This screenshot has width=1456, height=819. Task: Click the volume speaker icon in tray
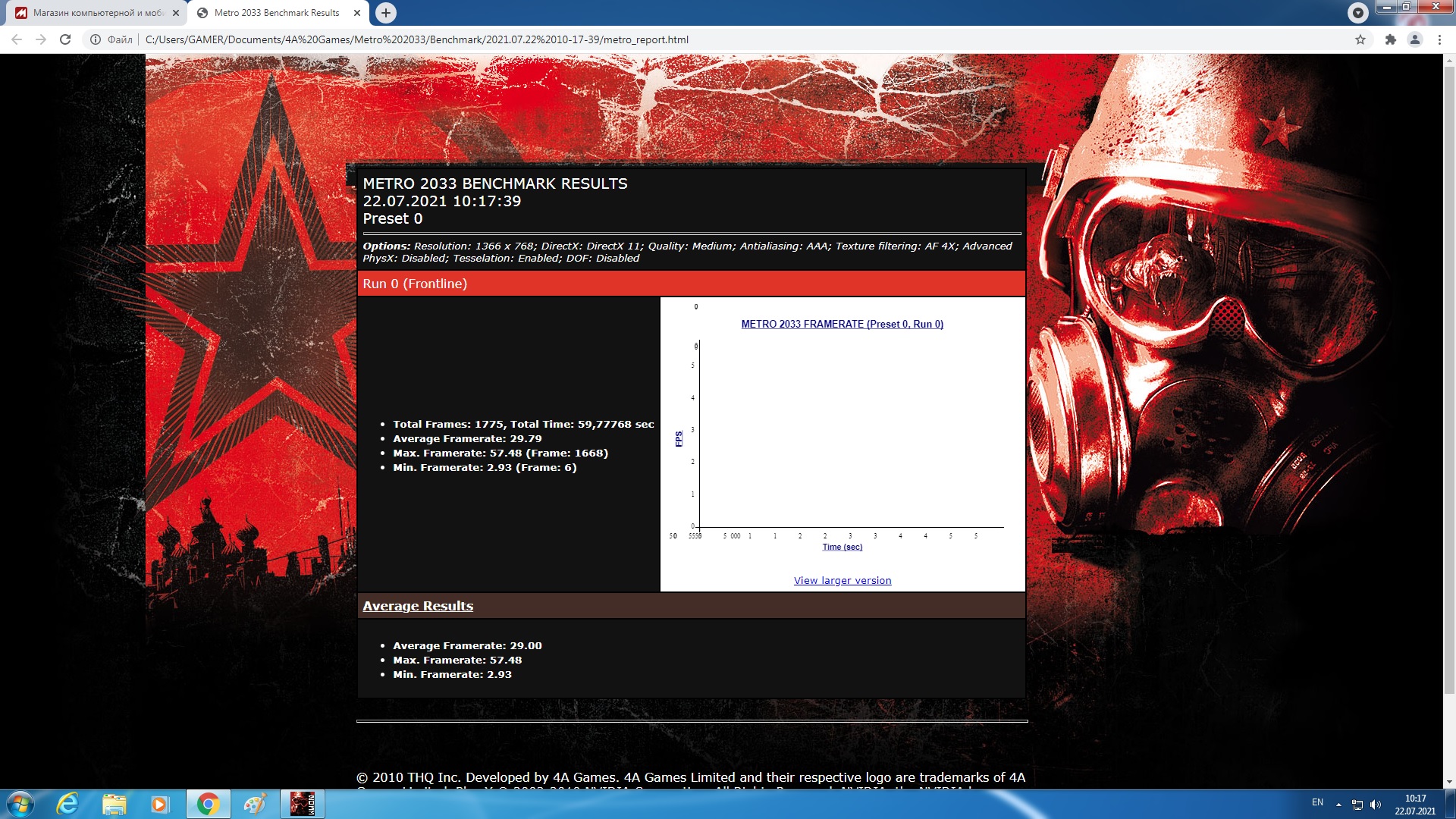tap(1376, 805)
